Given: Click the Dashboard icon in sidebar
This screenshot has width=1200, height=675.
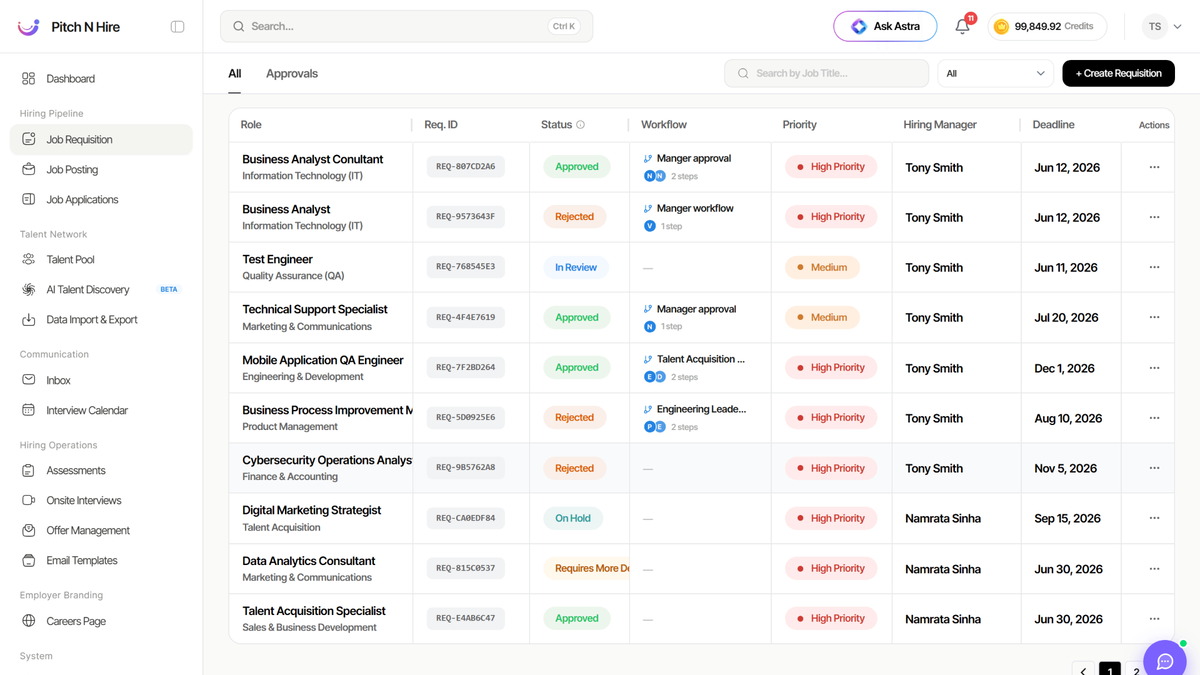Looking at the screenshot, I should (x=28, y=79).
